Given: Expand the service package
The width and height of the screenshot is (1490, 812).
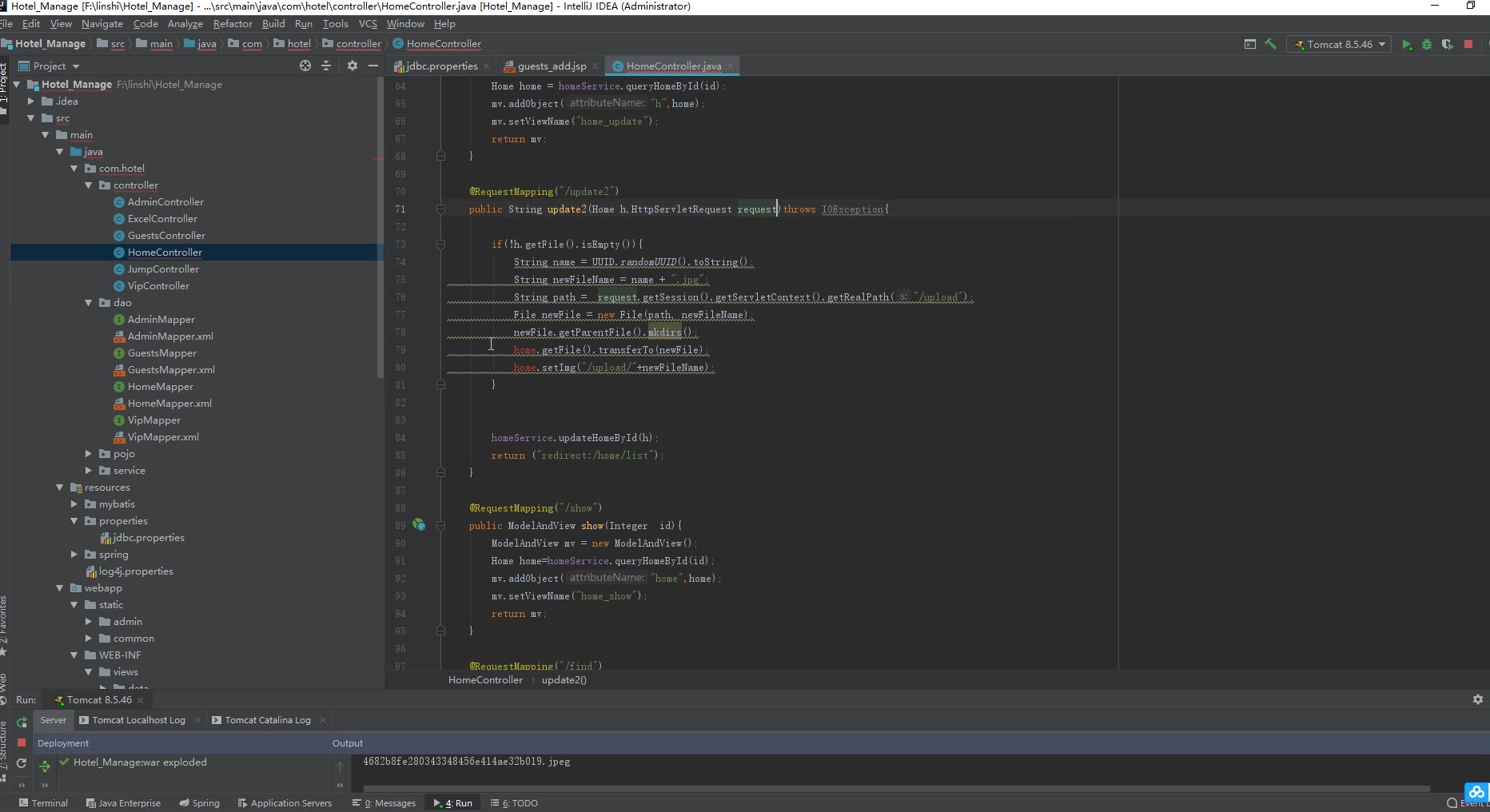Looking at the screenshot, I should (89, 471).
